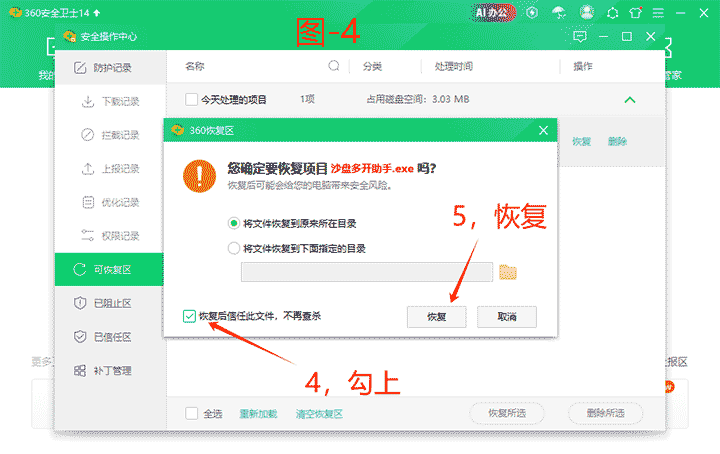
Task: Open 拦截记录 in the sidebar
Action: coord(110,135)
